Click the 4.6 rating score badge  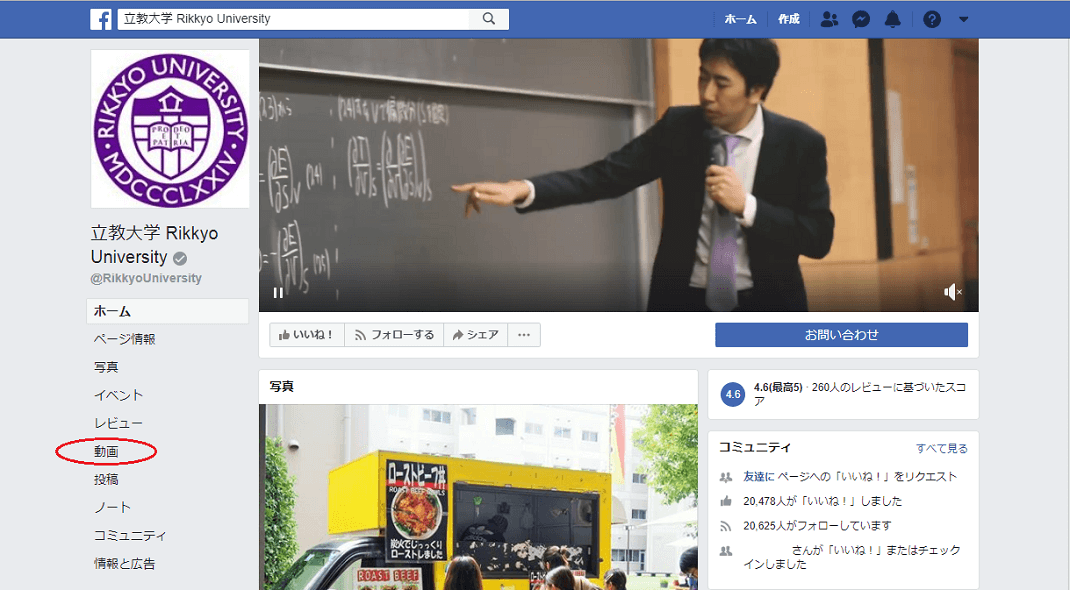pyautogui.click(x=733, y=394)
